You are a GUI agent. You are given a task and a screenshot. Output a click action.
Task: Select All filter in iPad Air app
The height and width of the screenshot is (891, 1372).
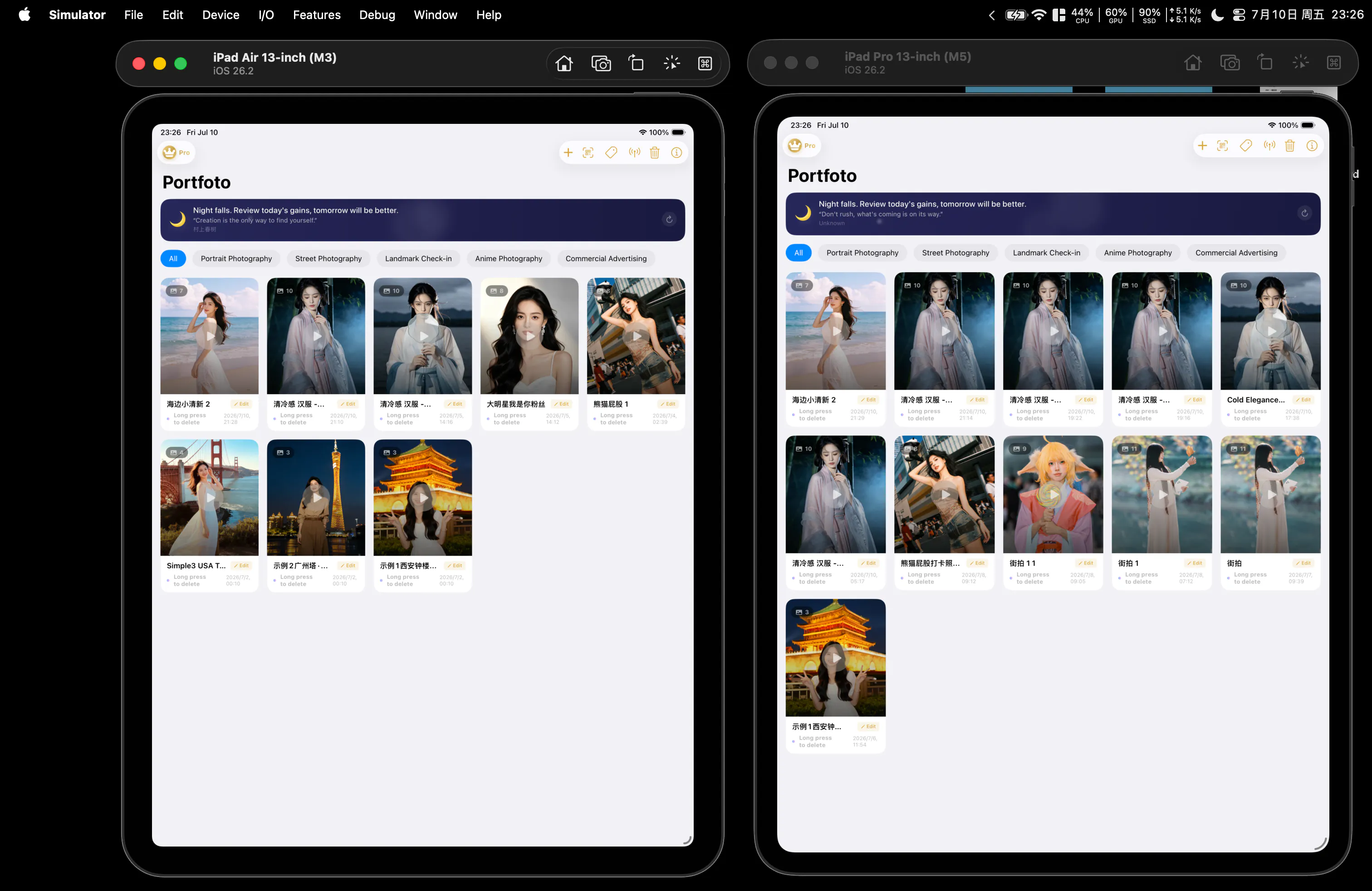[x=173, y=259]
